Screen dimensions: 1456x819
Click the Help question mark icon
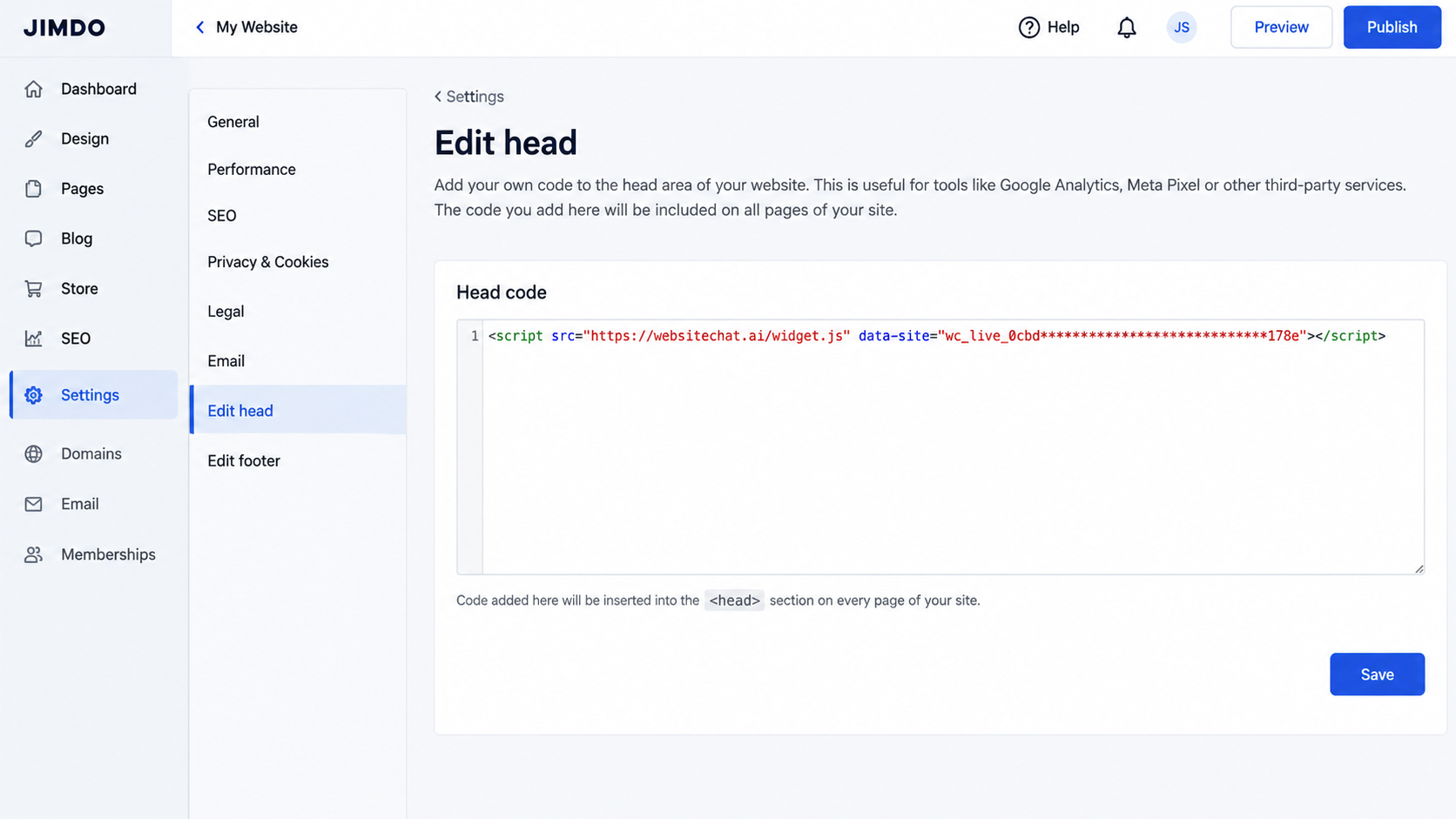(x=1029, y=27)
